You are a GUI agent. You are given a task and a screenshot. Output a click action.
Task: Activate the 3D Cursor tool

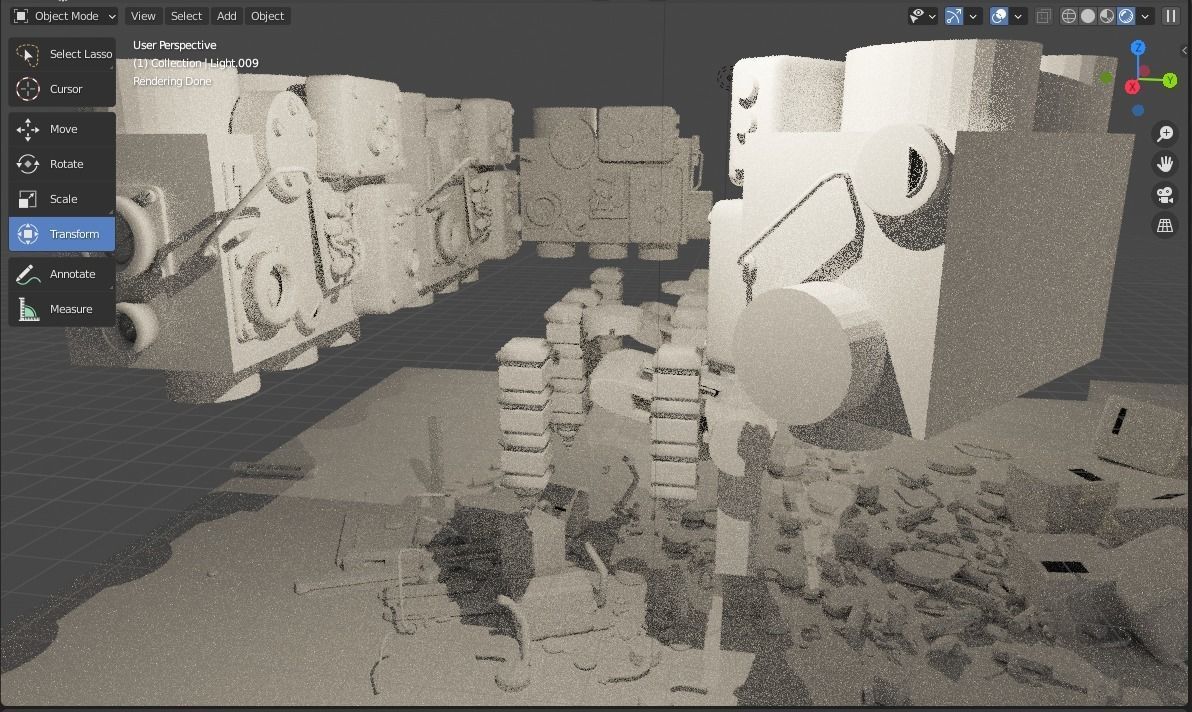click(x=62, y=89)
